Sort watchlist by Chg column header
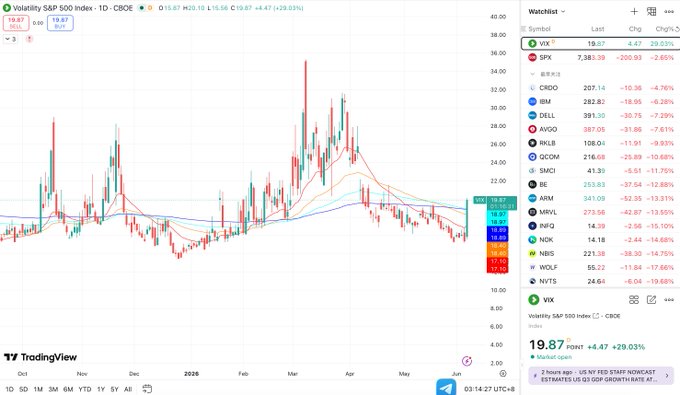The image size is (680, 395). point(635,29)
